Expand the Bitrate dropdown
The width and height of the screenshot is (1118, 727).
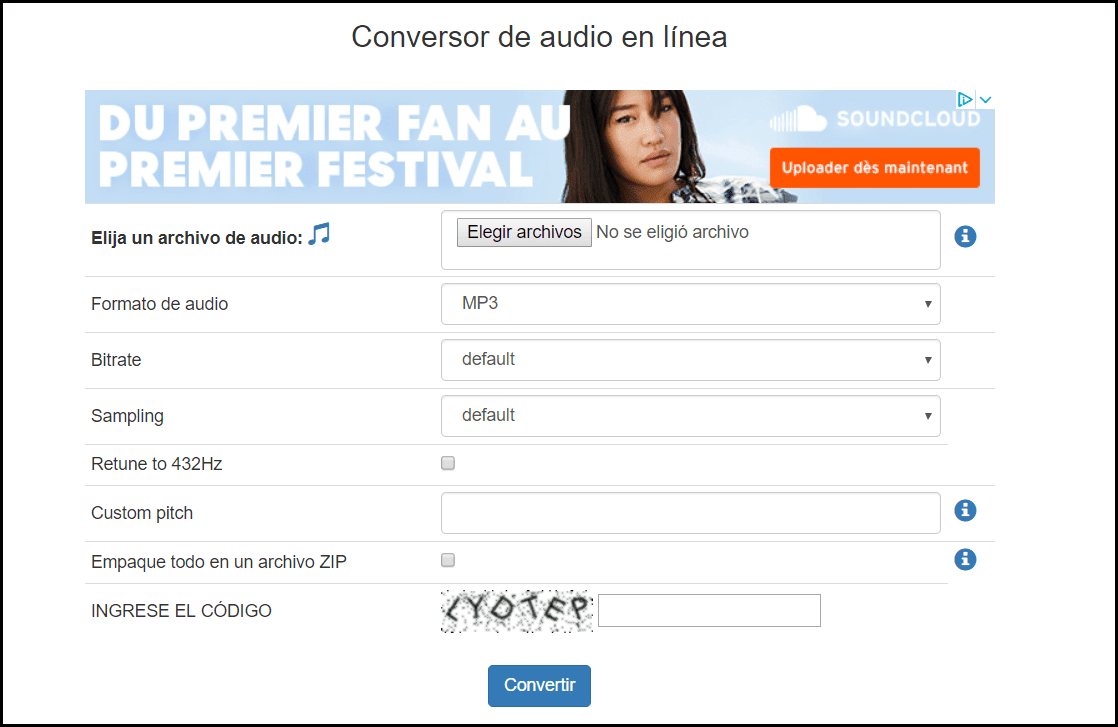pyautogui.click(x=690, y=359)
